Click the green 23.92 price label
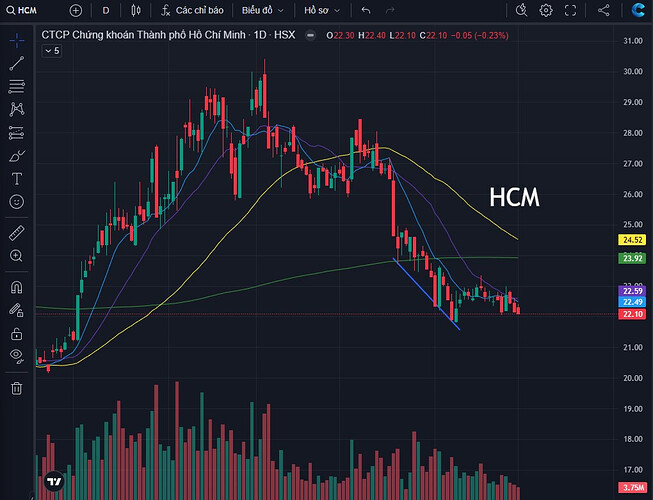Image resolution: width=653 pixels, height=500 pixels. pos(632,258)
